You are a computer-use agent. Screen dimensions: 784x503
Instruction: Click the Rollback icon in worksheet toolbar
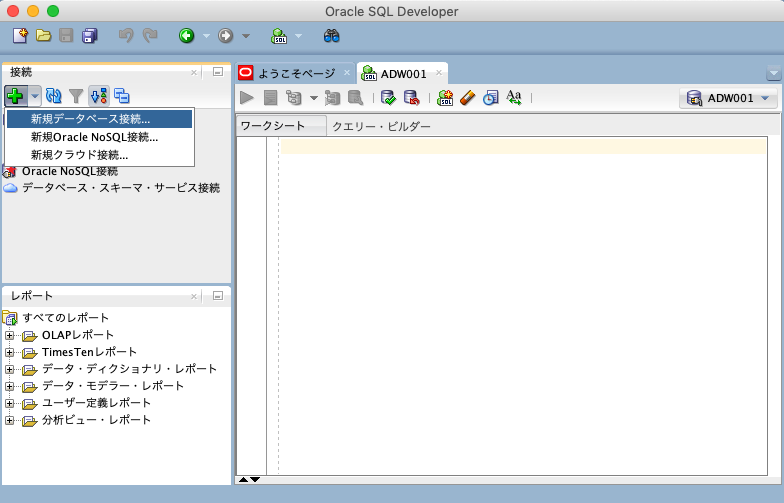coord(411,97)
